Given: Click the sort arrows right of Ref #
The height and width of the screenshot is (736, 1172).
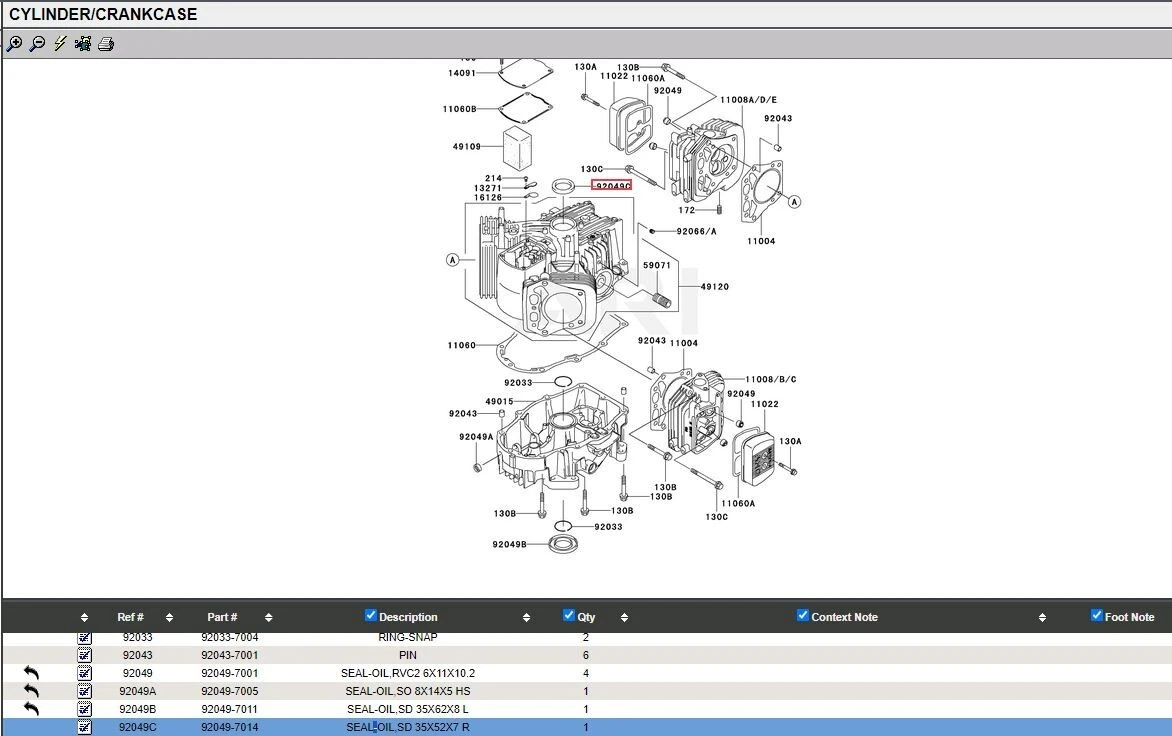Looking at the screenshot, I should (x=169, y=618).
